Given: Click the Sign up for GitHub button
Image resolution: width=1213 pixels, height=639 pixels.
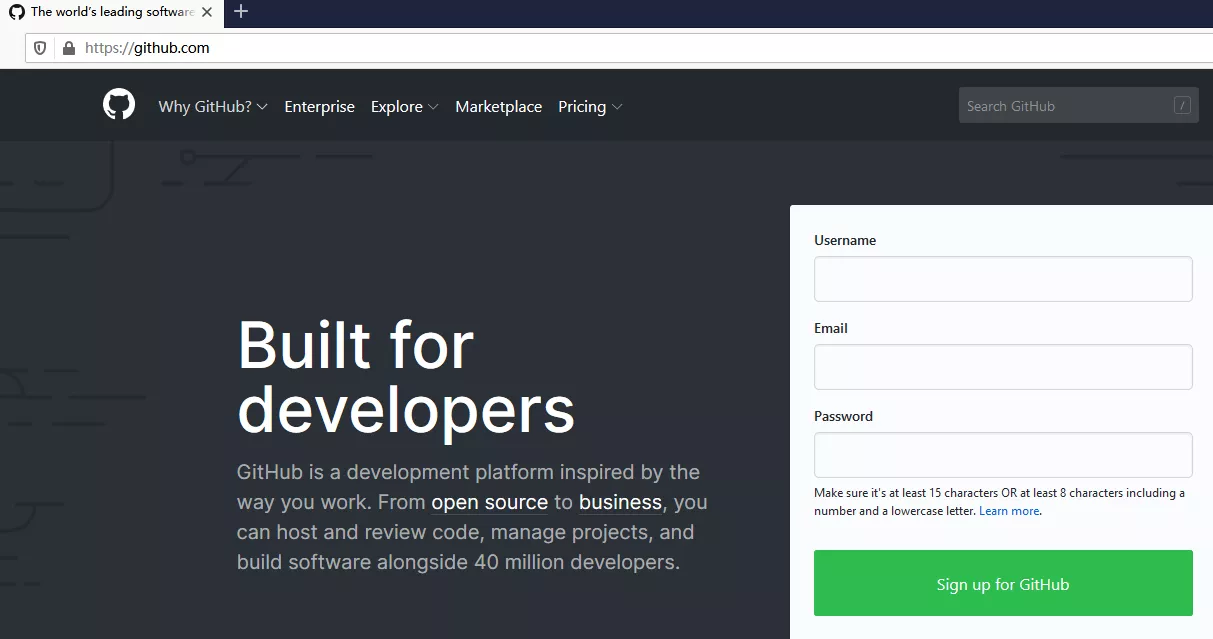Looking at the screenshot, I should click(1003, 583).
